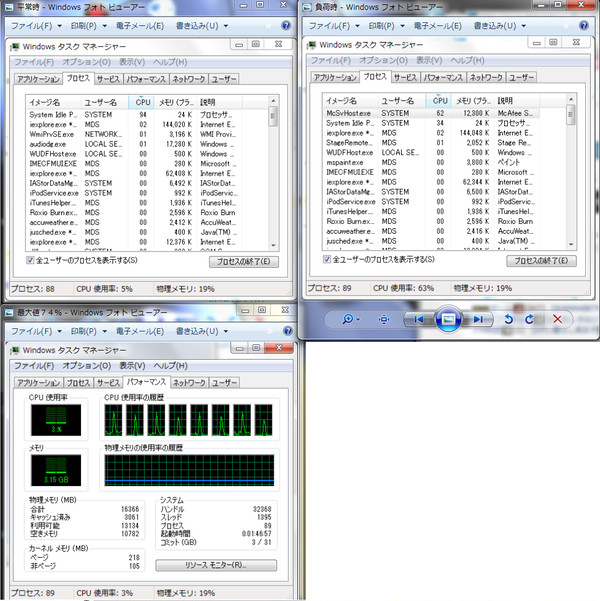The width and height of the screenshot is (600, 601).
Task: Click 電子メール(E) in 平常時 viewer
Action: click(140, 26)
